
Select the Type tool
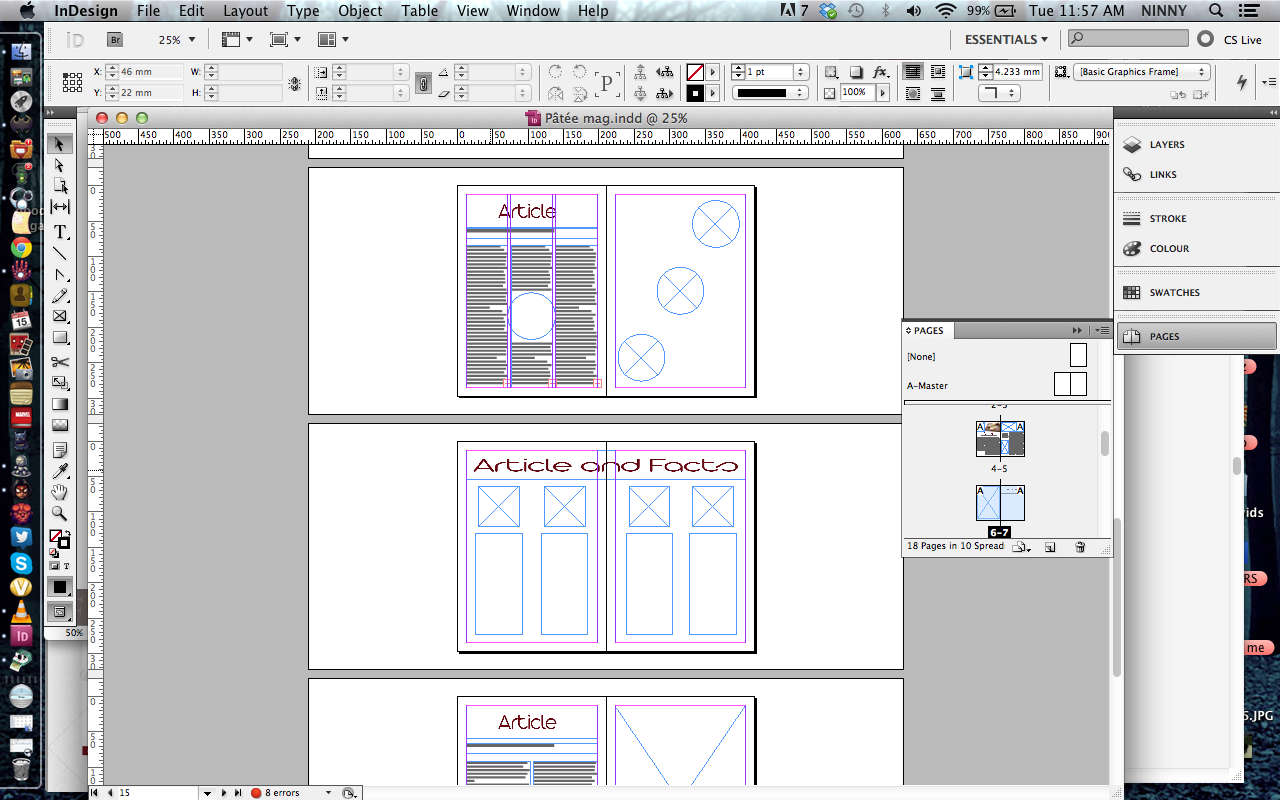[60, 232]
